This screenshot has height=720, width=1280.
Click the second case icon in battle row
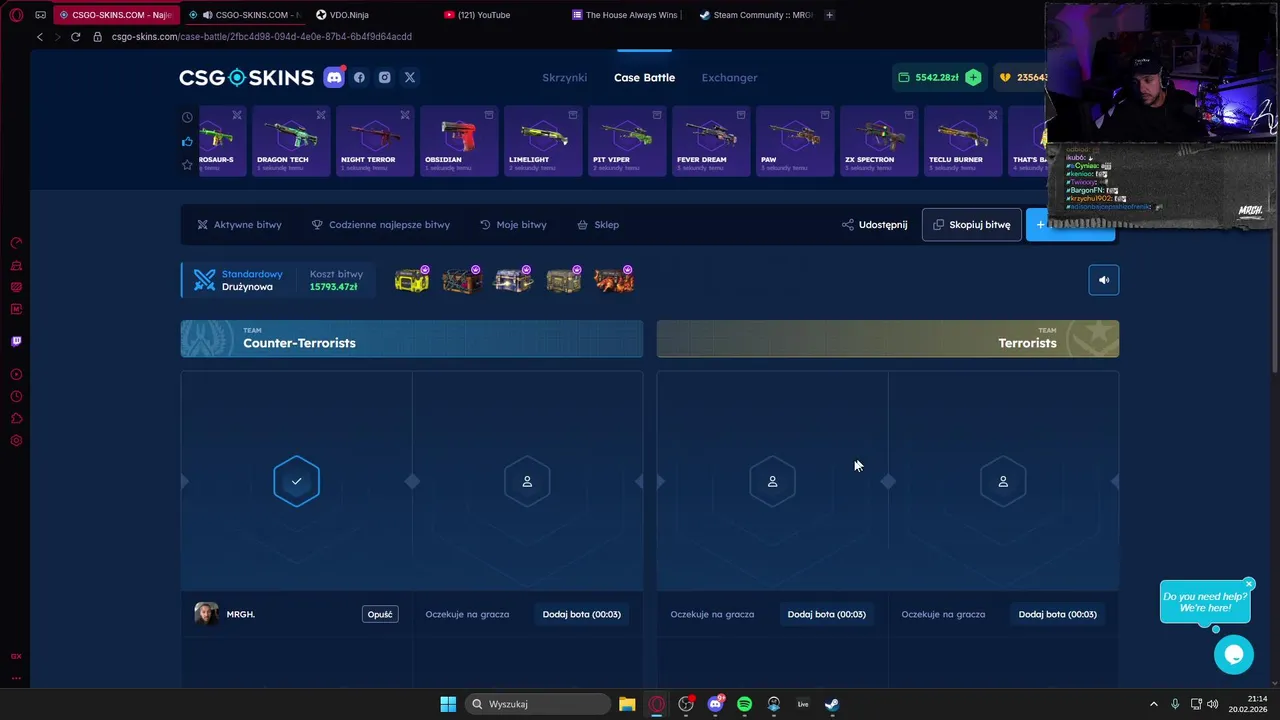coord(462,281)
